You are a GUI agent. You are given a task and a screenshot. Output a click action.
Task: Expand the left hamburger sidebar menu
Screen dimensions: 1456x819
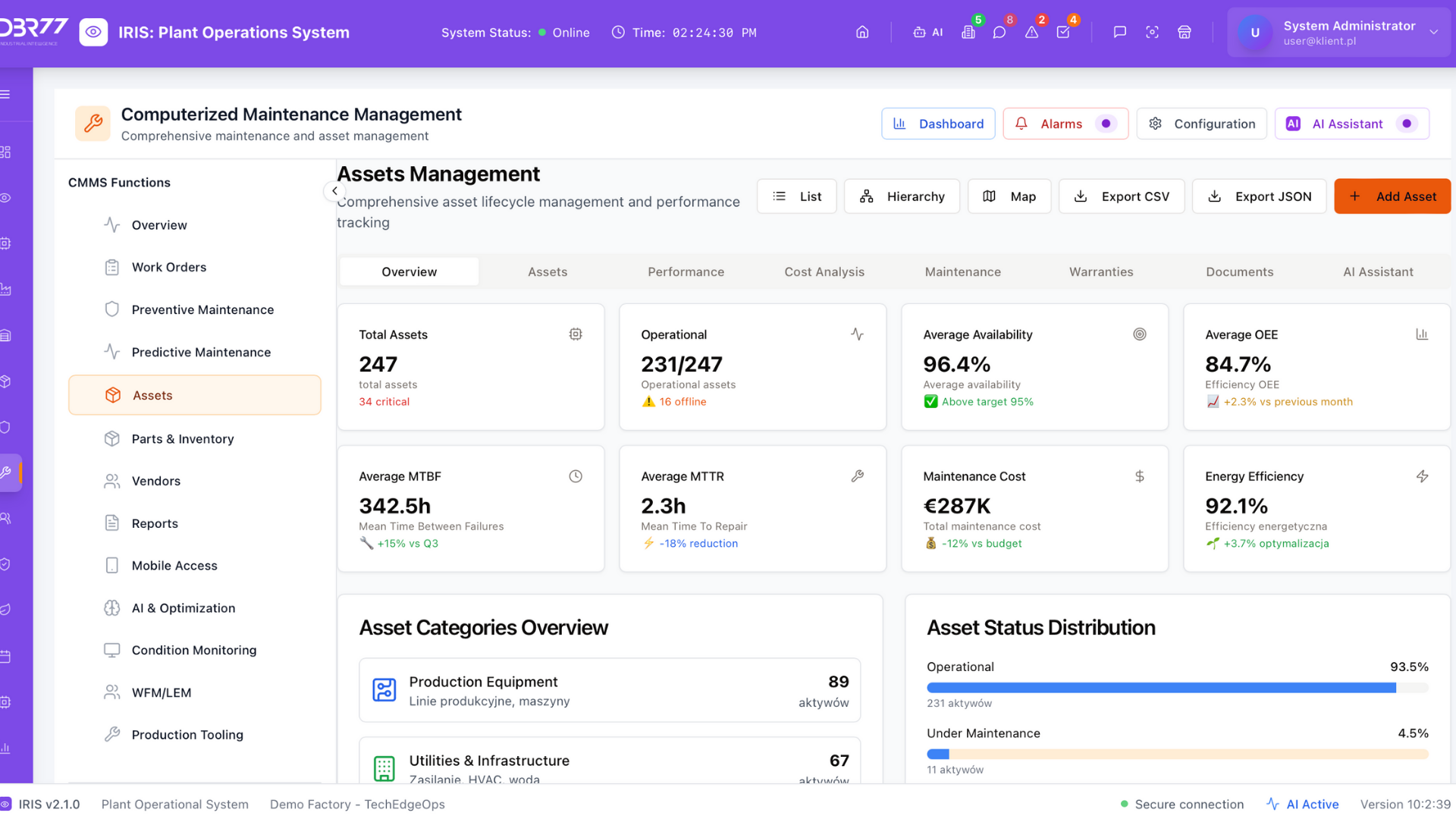pos(6,94)
